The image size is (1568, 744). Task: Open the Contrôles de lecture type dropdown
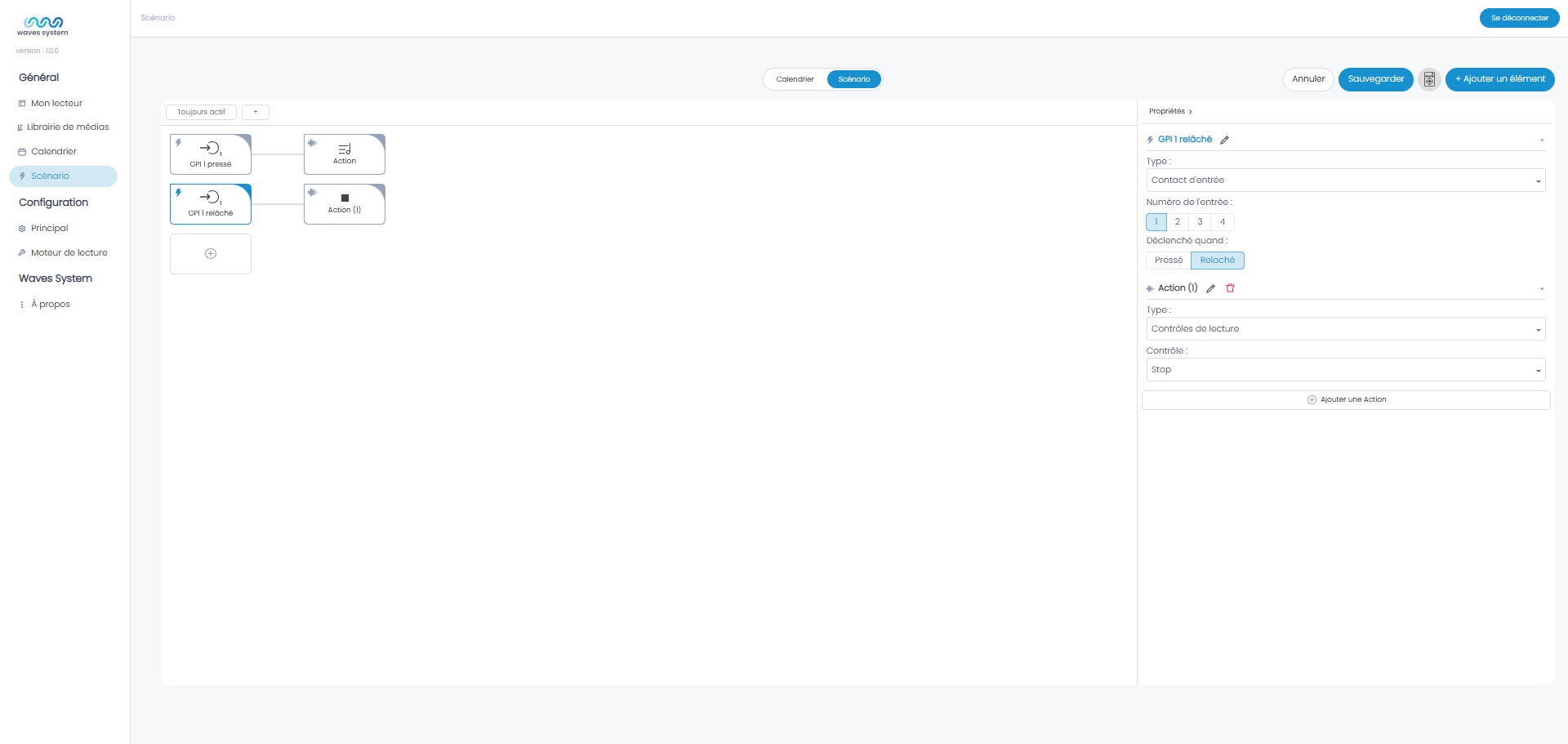click(1346, 329)
